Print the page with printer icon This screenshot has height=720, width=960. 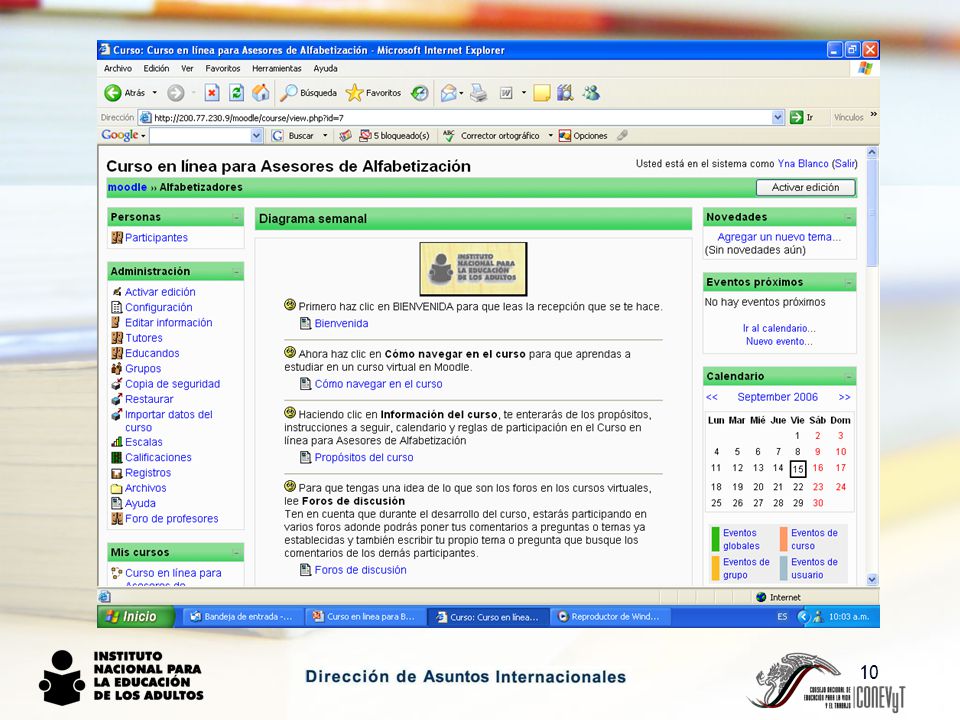(479, 93)
